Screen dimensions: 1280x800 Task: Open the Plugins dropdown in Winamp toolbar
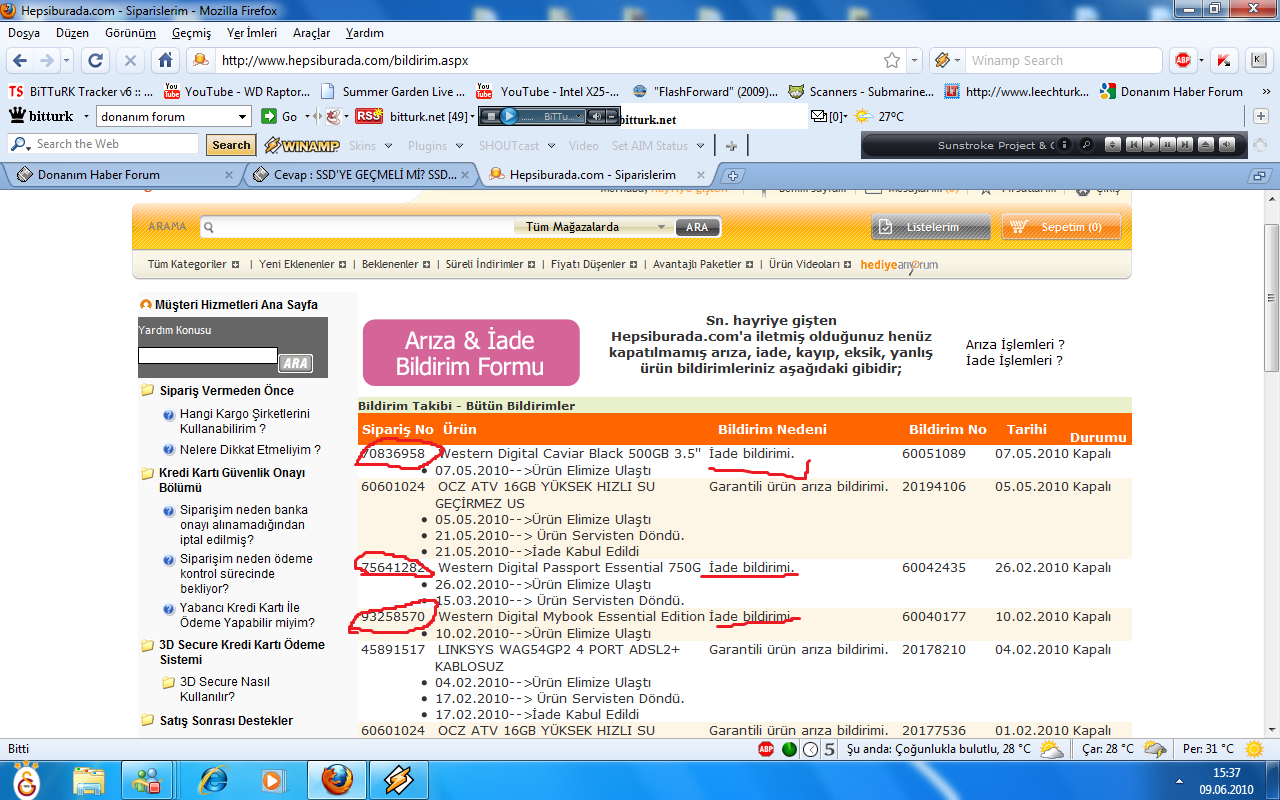coord(435,146)
